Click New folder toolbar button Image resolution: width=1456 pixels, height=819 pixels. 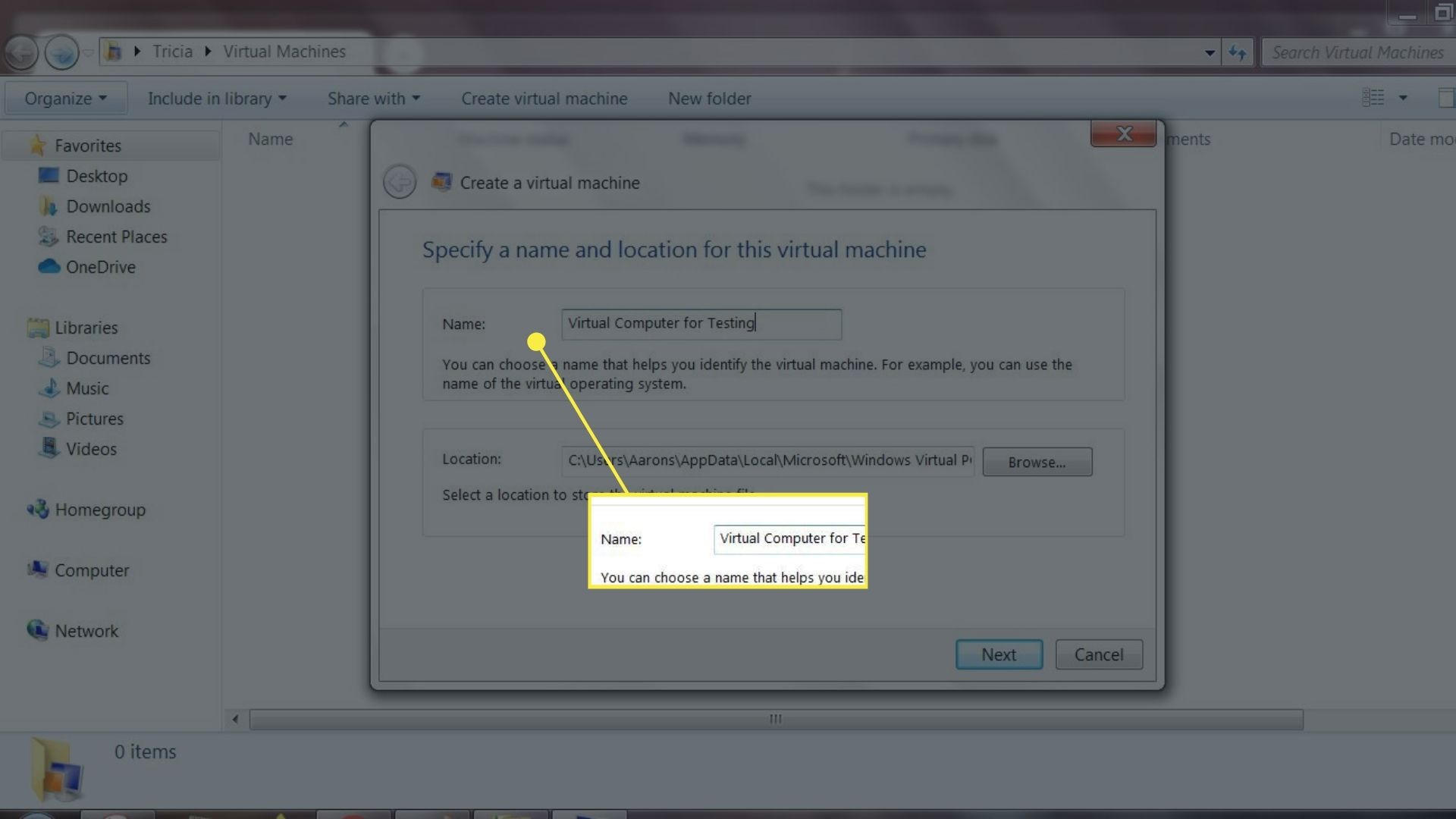[x=710, y=98]
